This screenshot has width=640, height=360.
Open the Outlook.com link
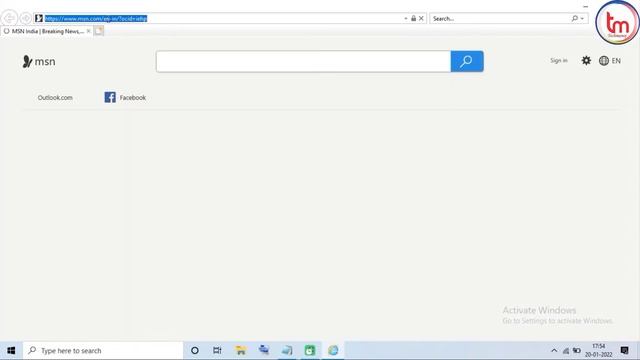[55, 98]
